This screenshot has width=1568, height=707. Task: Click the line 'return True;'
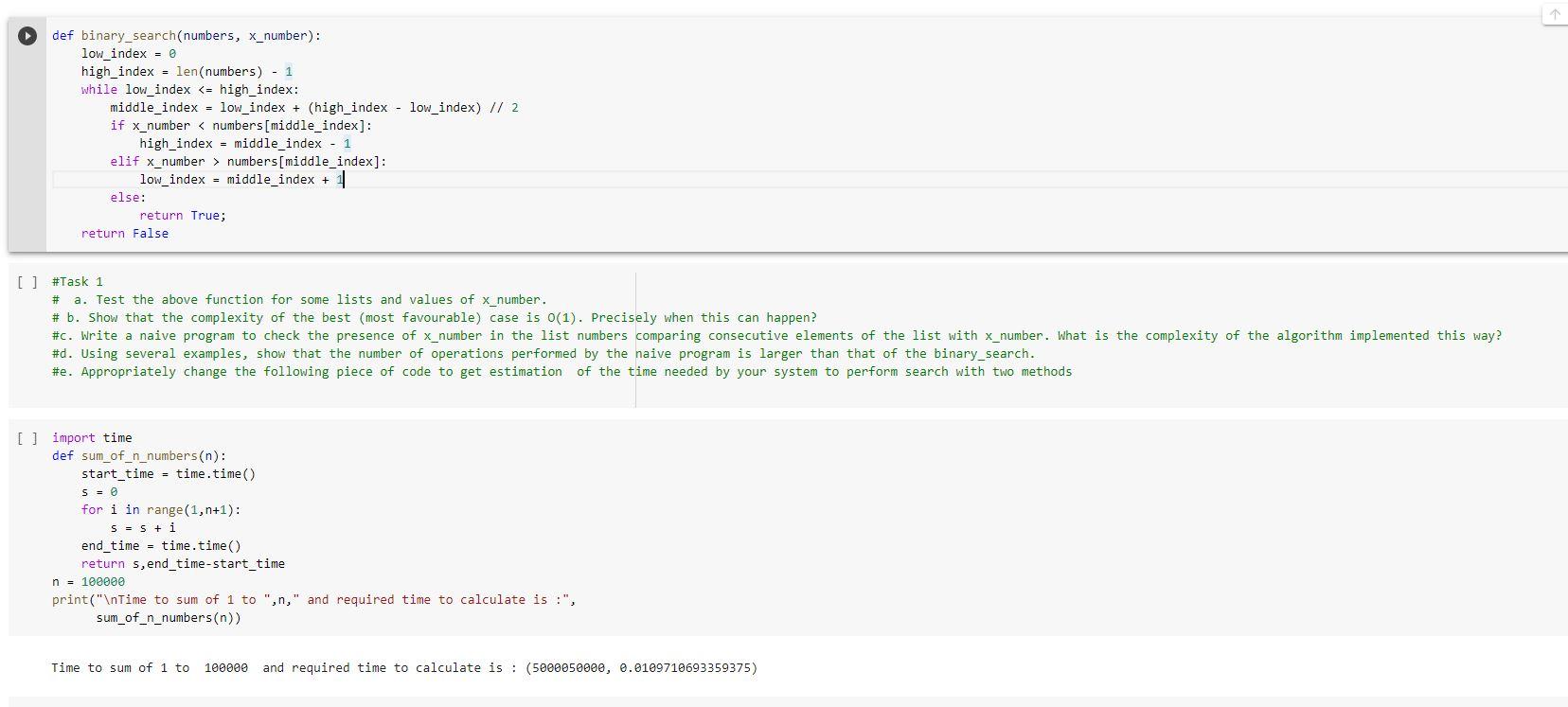(x=183, y=216)
